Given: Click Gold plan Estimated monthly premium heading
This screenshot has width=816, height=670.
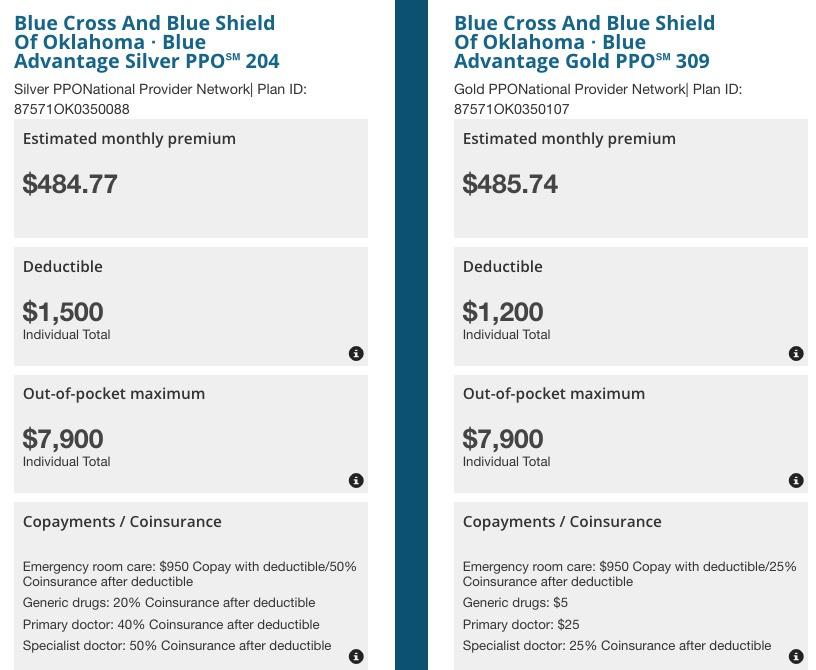Looking at the screenshot, I should [x=569, y=139].
